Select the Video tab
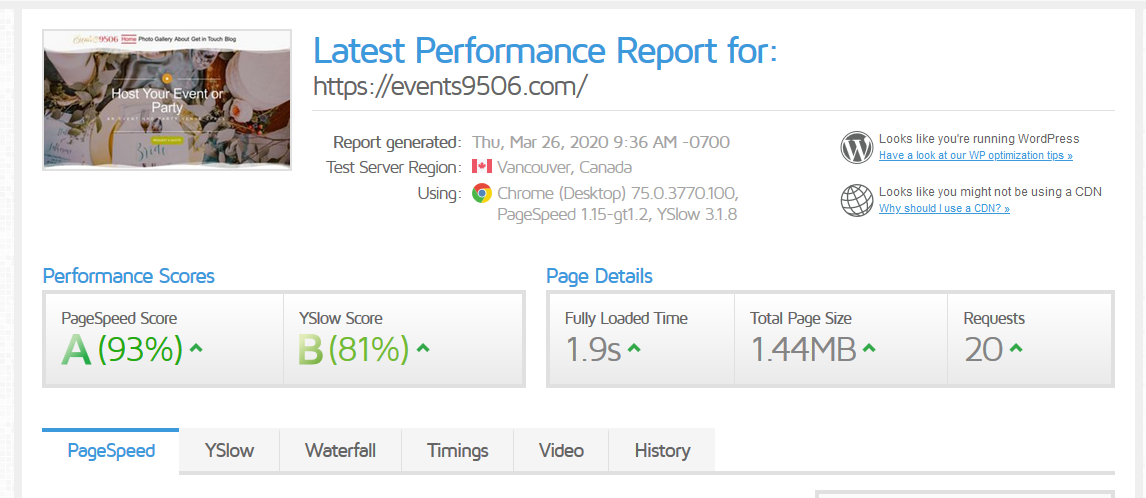The width and height of the screenshot is (1146, 498). point(561,451)
